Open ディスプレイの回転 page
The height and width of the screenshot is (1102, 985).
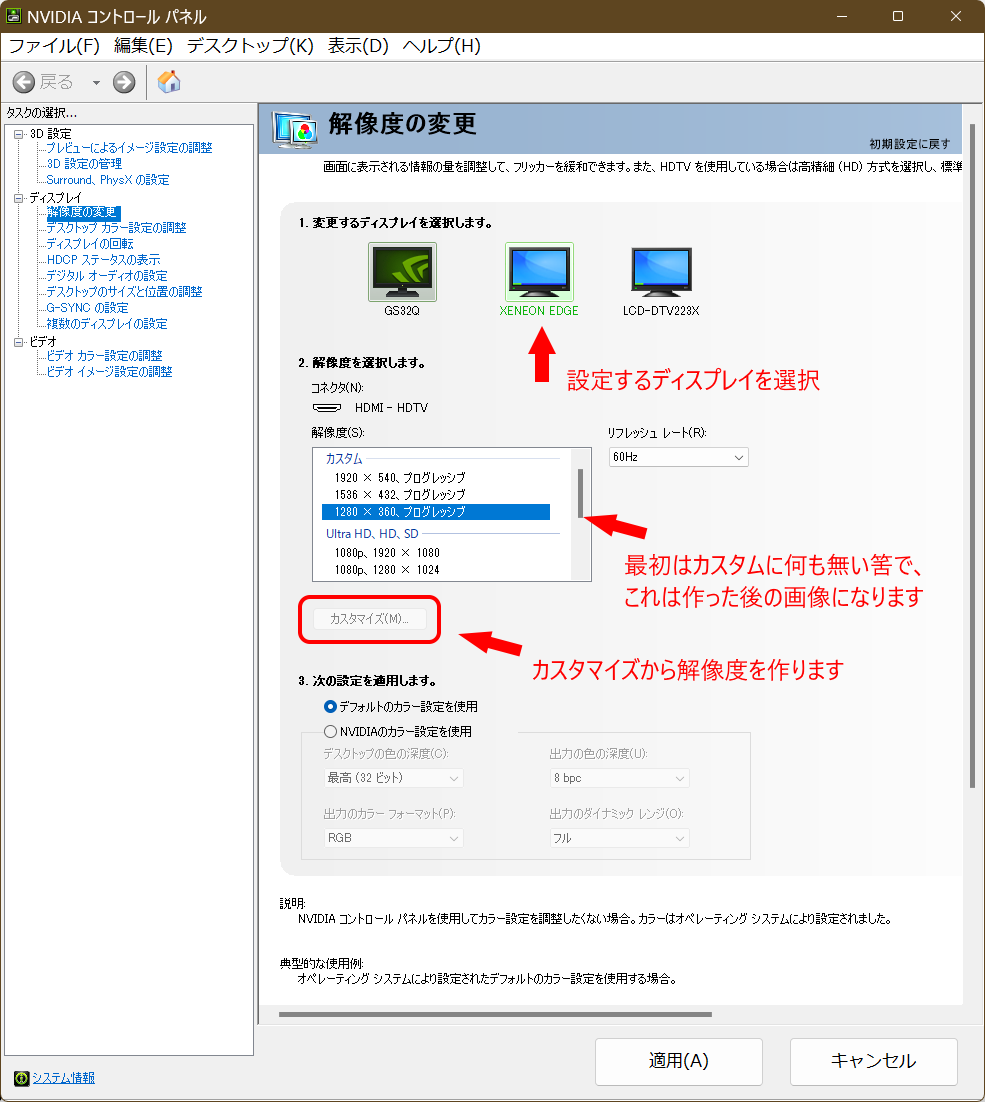[90, 244]
